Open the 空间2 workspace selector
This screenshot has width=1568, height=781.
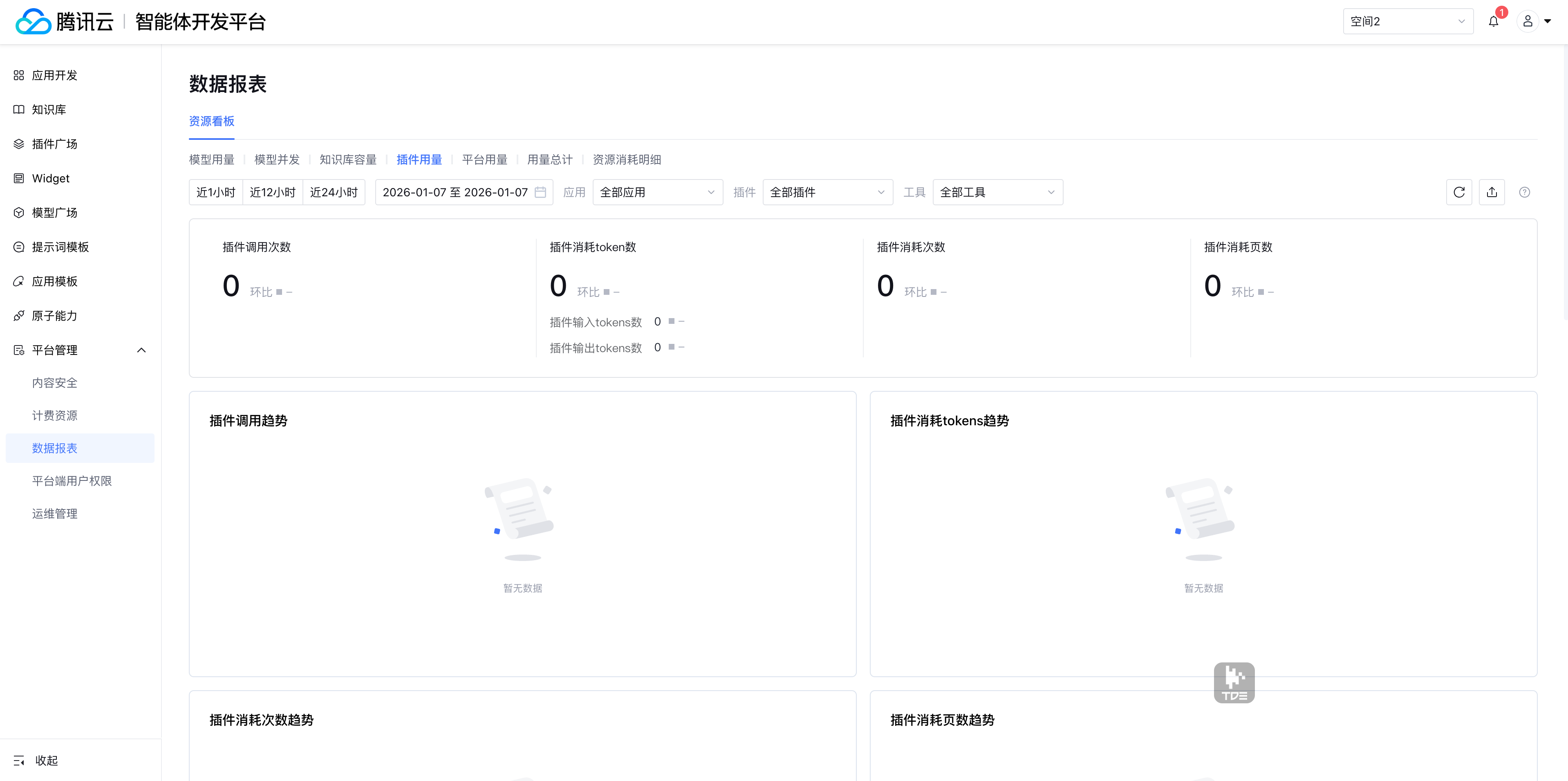click(1407, 22)
